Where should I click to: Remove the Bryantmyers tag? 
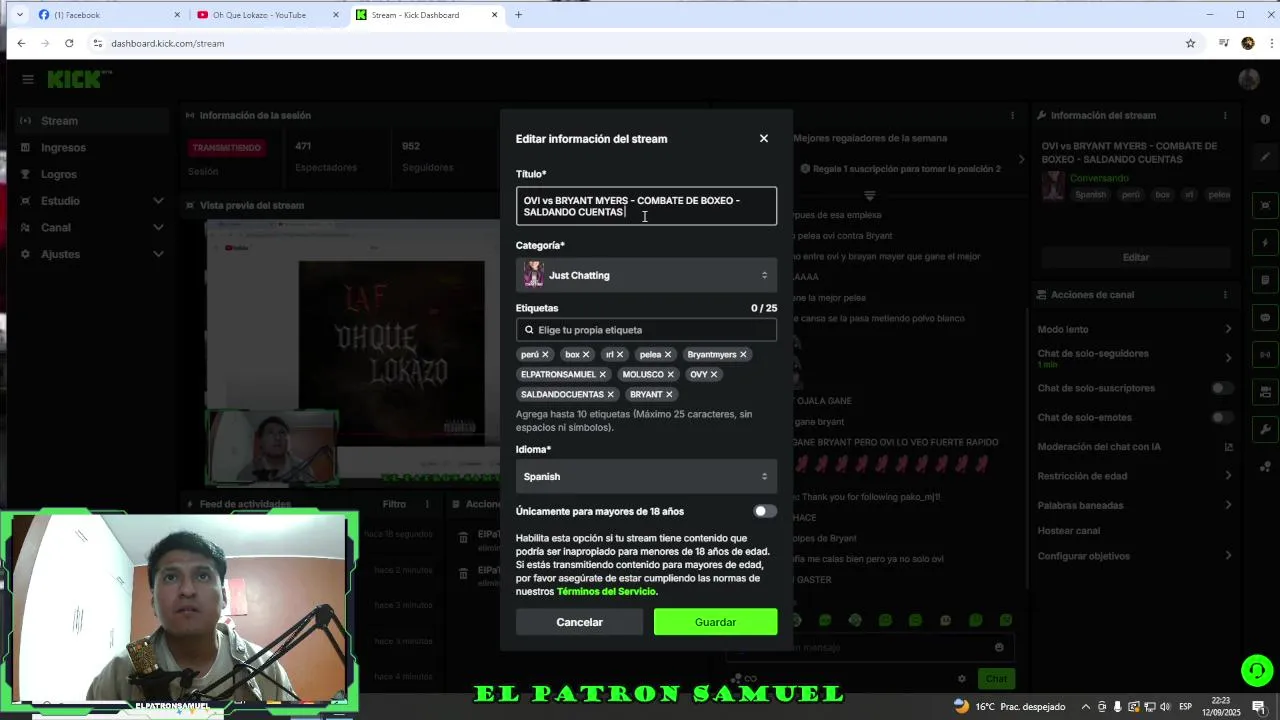point(743,354)
